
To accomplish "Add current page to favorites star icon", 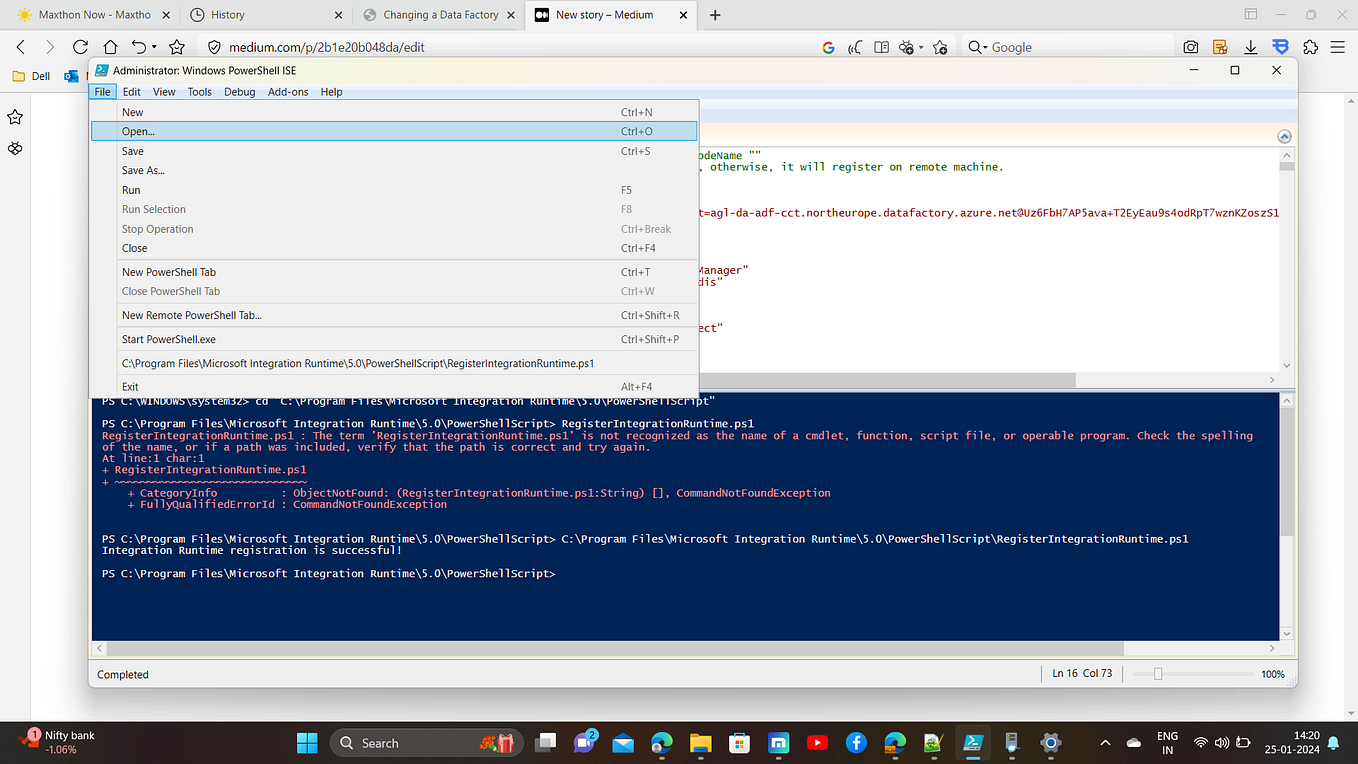I will pos(941,47).
